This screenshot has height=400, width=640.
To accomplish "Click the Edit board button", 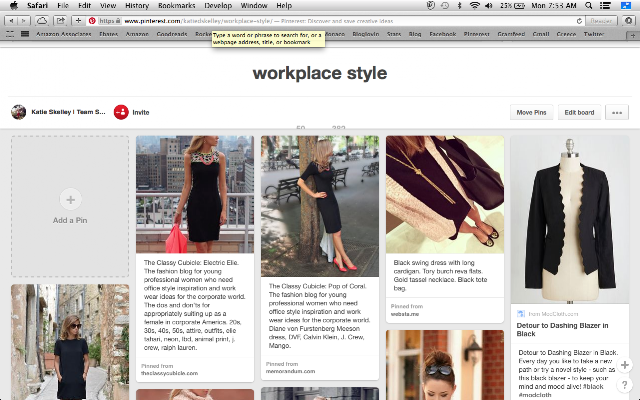I will tap(579, 112).
